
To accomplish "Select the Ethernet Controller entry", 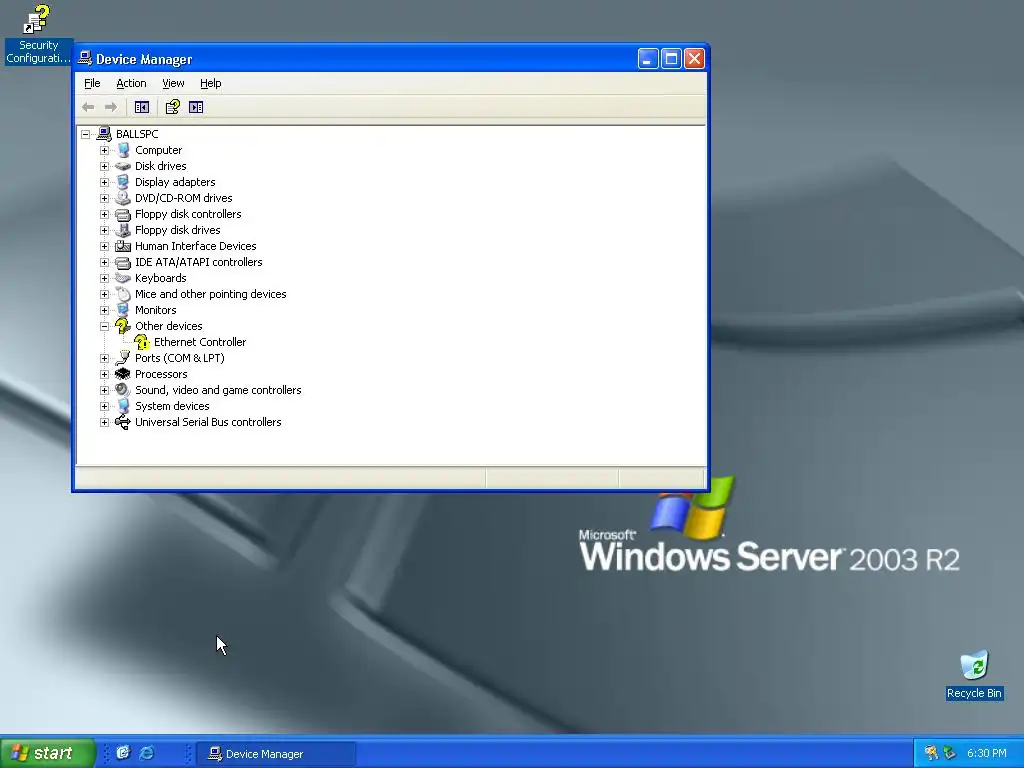I will coord(200,342).
